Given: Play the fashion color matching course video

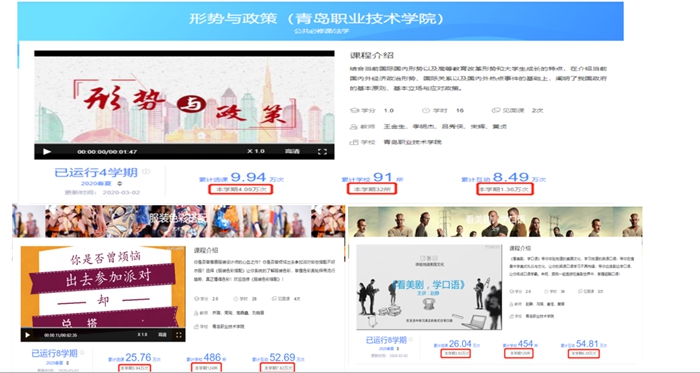Looking at the screenshot, I should [28, 335].
